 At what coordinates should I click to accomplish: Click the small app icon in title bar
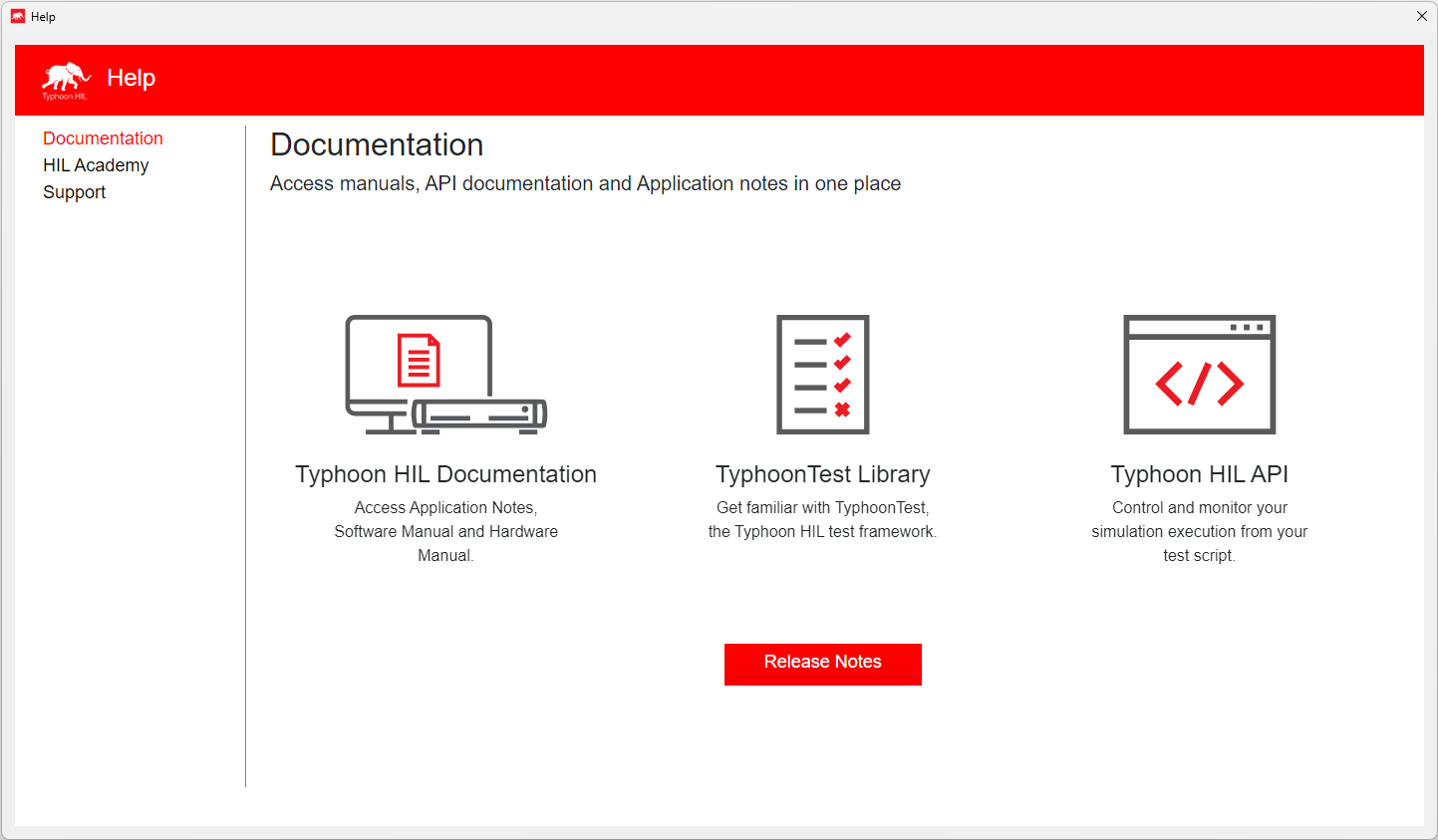click(18, 16)
